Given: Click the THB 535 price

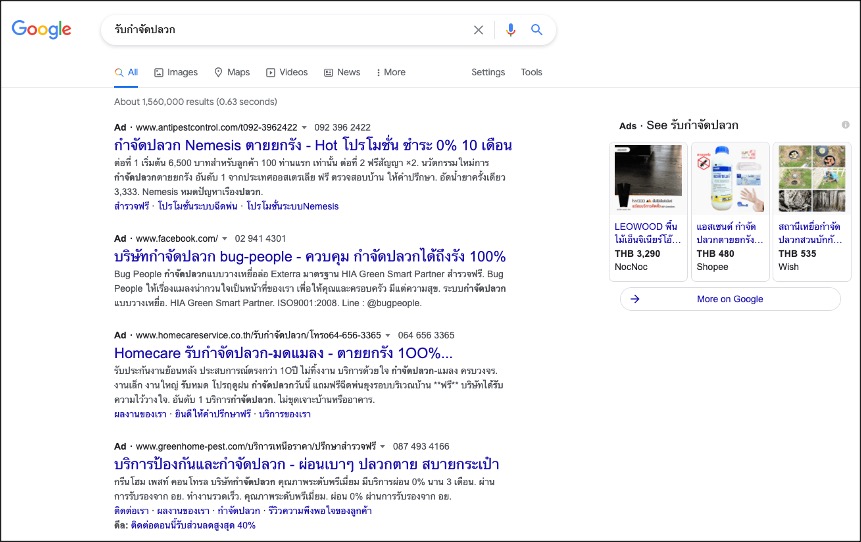Looking at the screenshot, I should pos(797,254).
